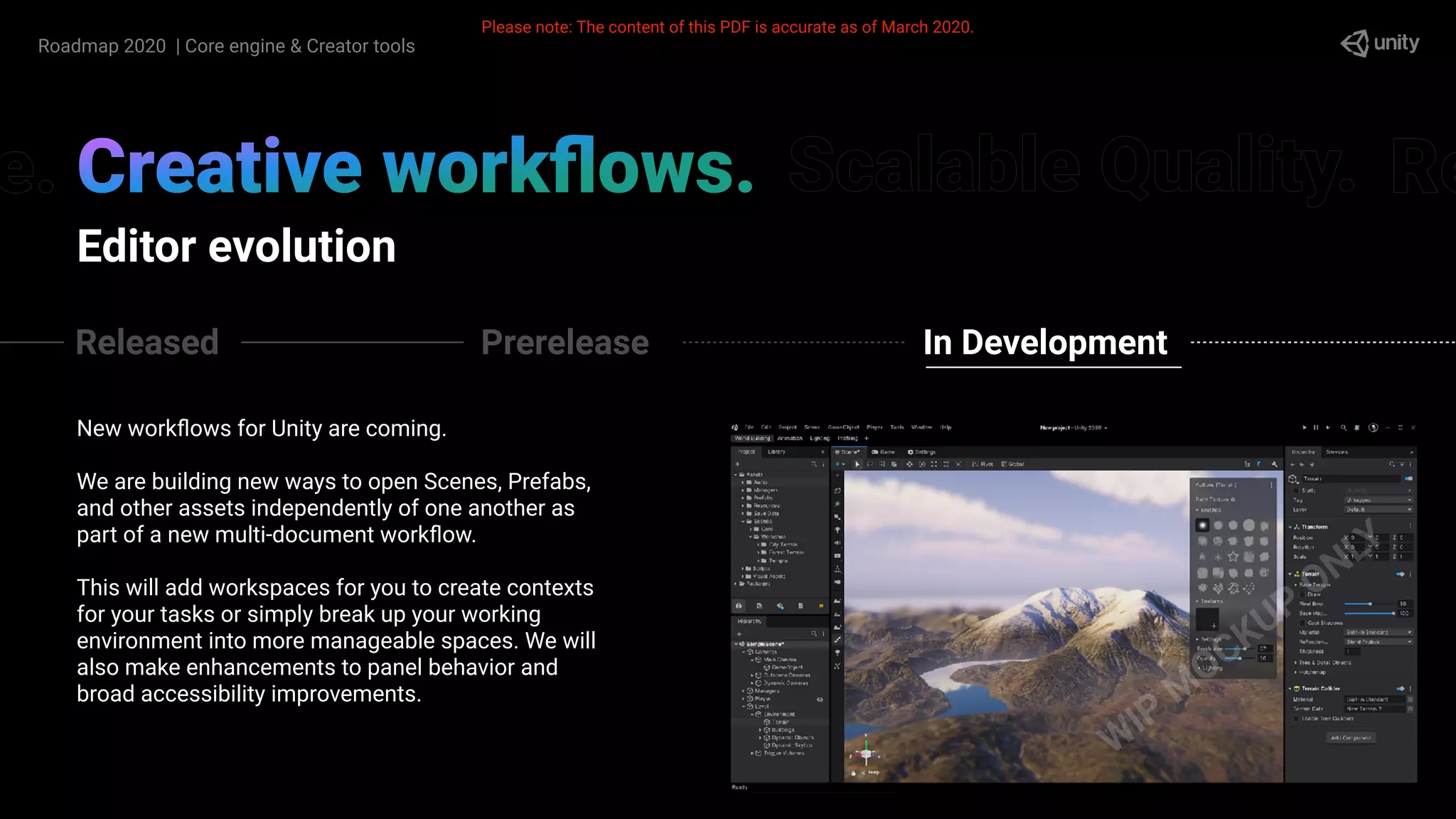
Task: Click the search icon in editor title bar
Action: click(x=1344, y=427)
